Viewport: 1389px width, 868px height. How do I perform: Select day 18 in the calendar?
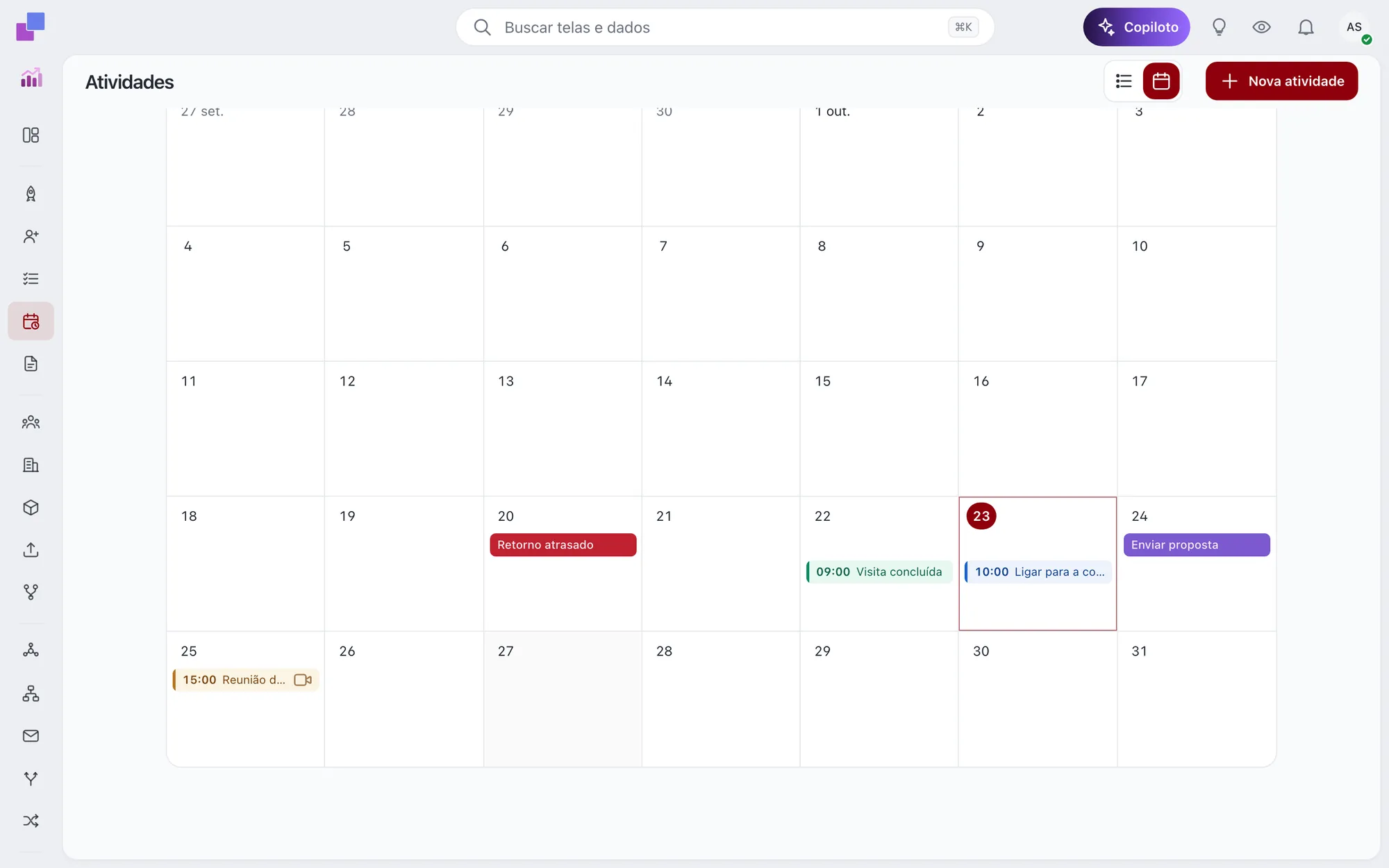point(189,516)
